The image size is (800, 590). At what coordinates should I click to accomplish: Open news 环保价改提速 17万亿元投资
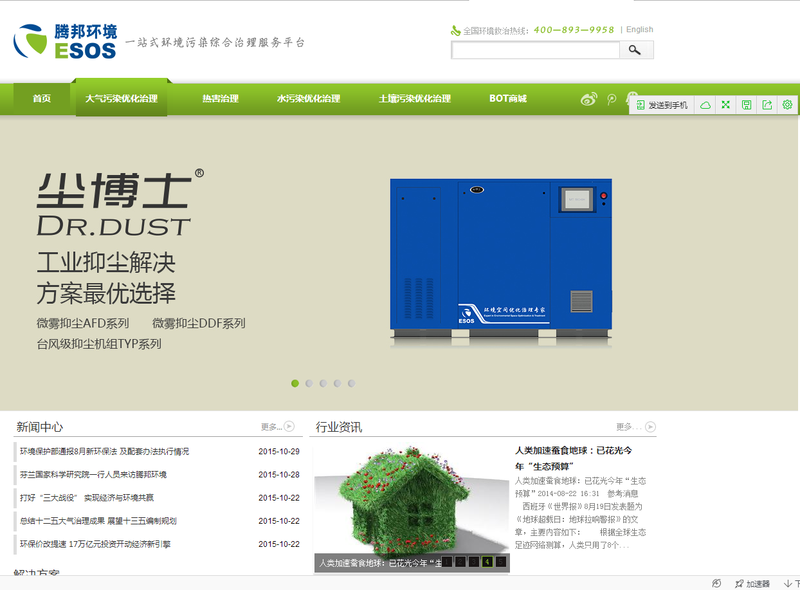95,544
